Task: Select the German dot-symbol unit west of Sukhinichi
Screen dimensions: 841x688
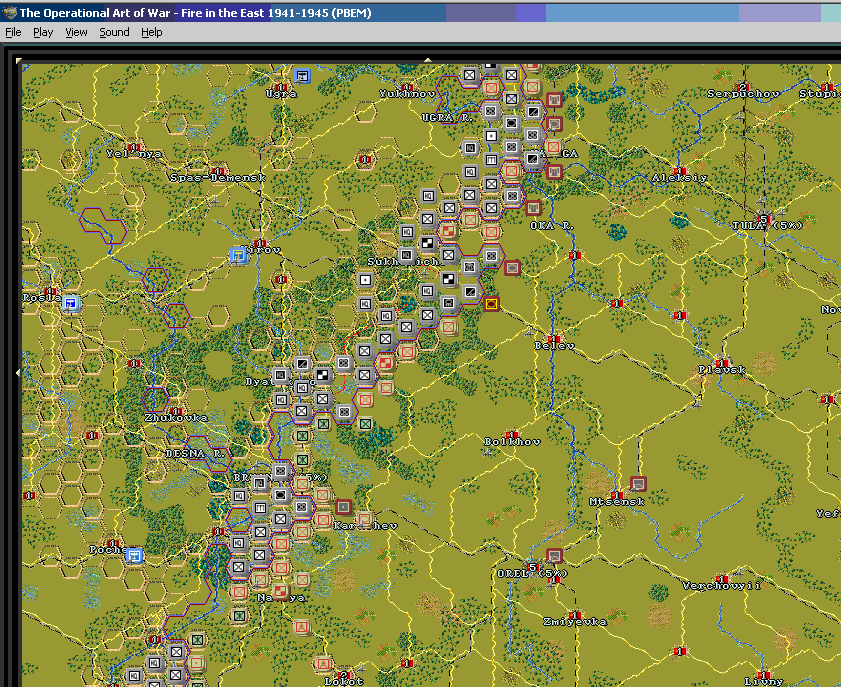Action: [365, 280]
